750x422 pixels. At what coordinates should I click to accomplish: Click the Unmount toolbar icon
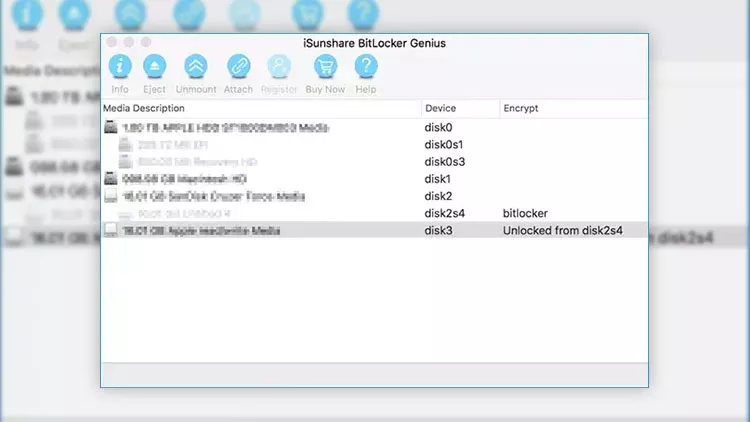click(196, 66)
